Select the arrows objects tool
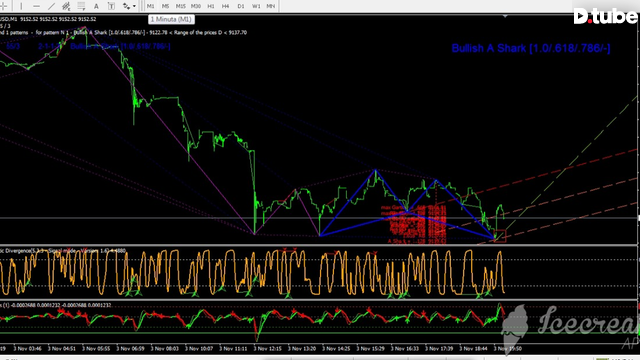Image resolution: width=640 pixels, height=360 pixels. point(127,6)
